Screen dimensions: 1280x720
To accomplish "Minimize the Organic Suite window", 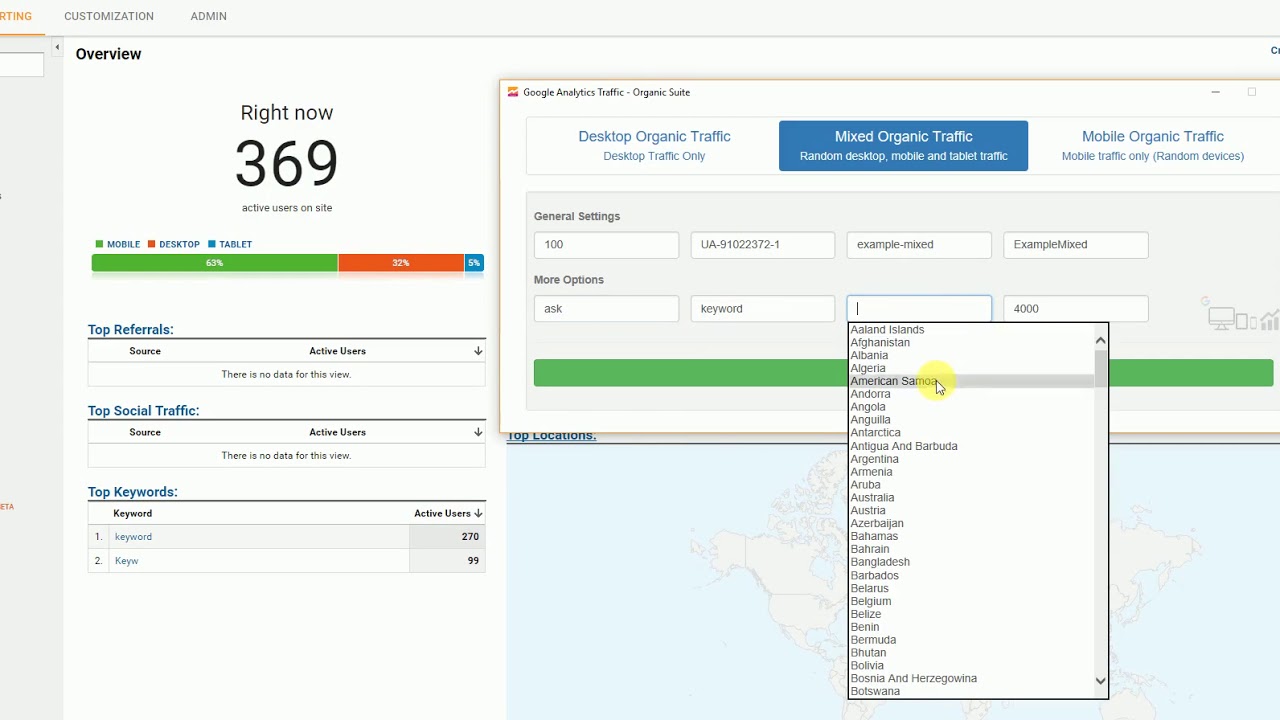I will click(x=1215, y=92).
